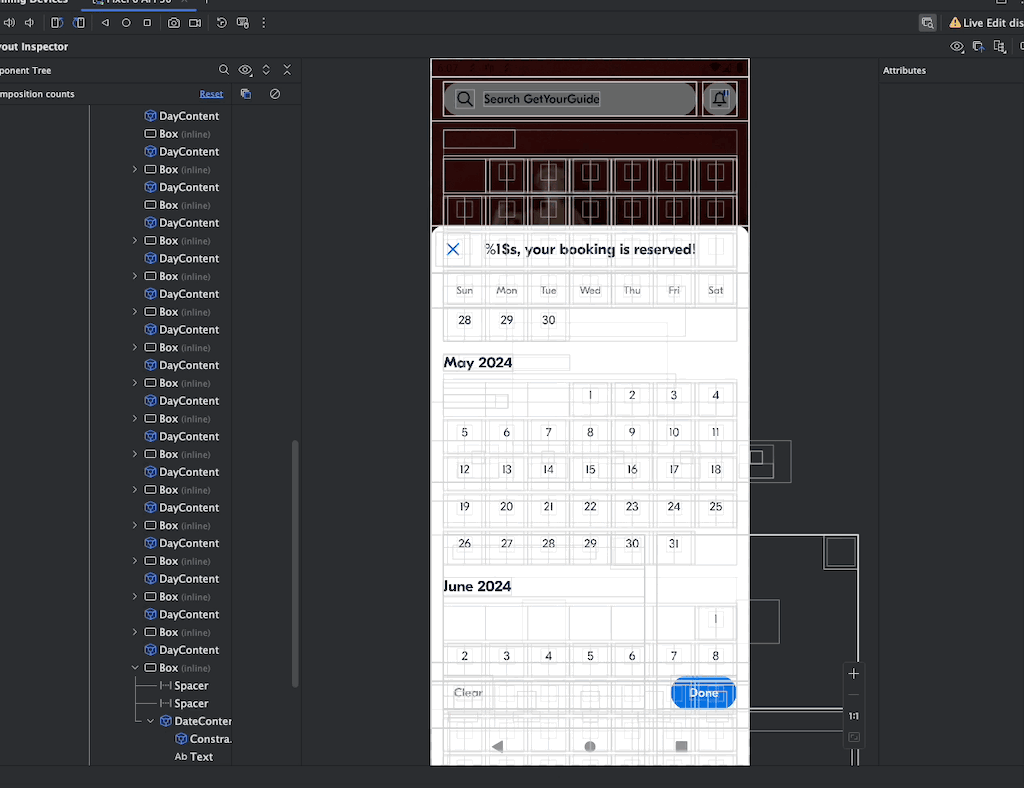Select May 10 in the calendar

click(x=674, y=432)
